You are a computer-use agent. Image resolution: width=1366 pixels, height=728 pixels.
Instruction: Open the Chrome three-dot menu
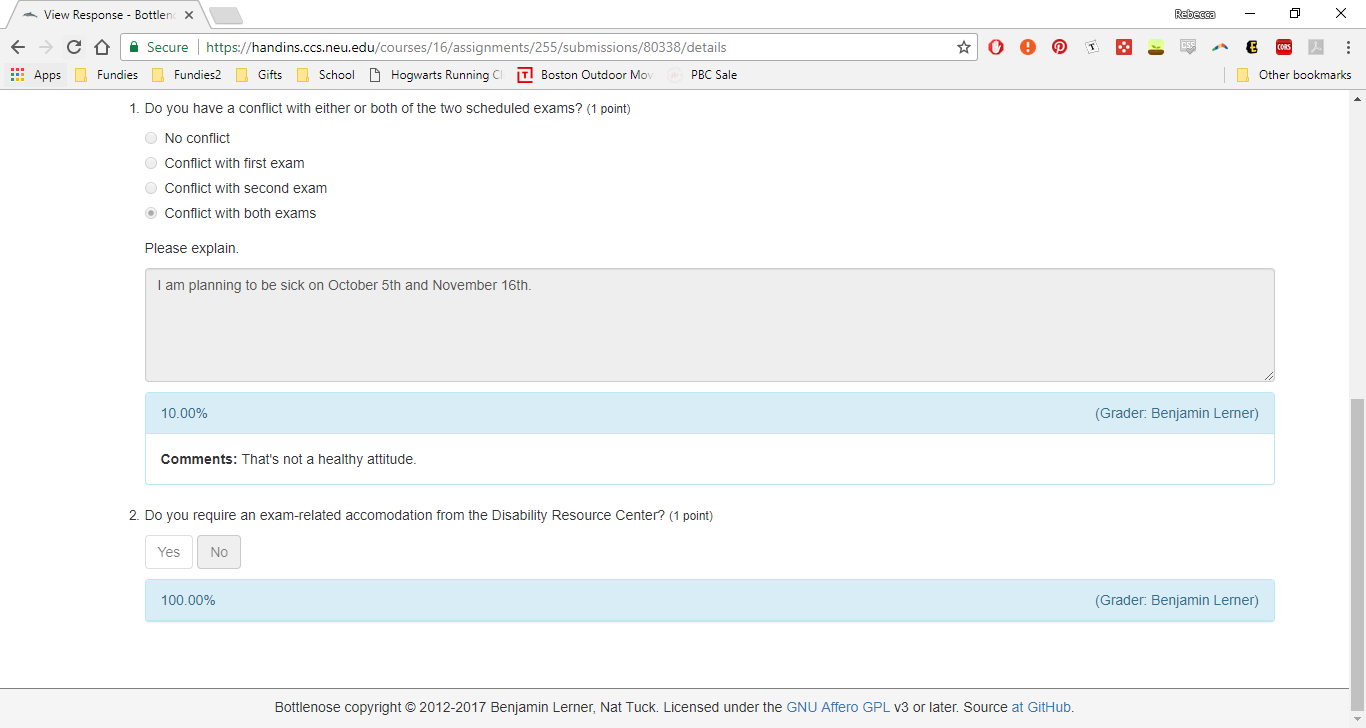pos(1347,47)
